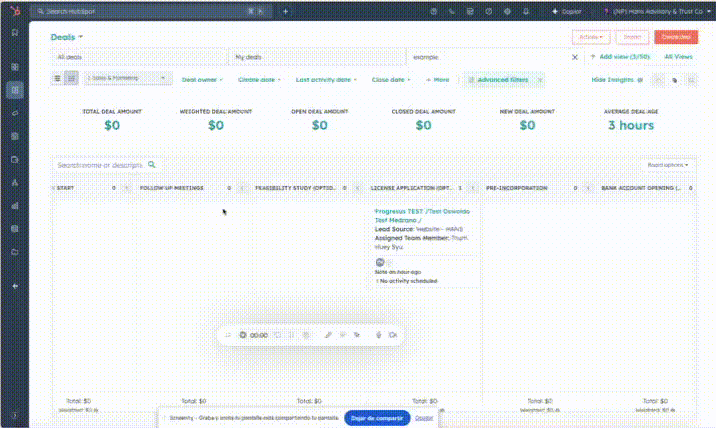Click the avatar icon on the Progresus deal card

coord(380,262)
